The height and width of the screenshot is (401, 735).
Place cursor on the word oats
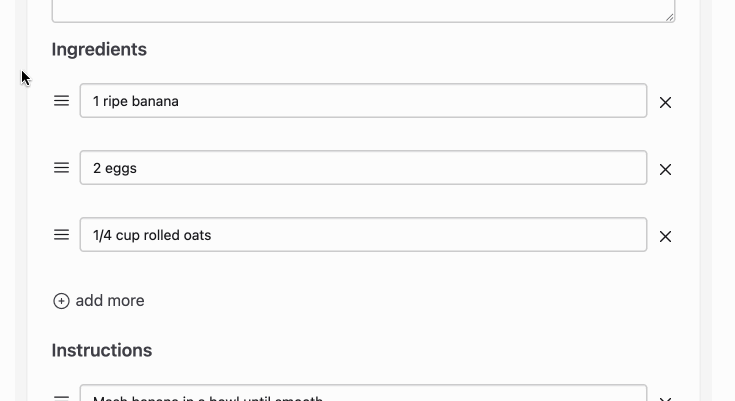click(x=197, y=235)
